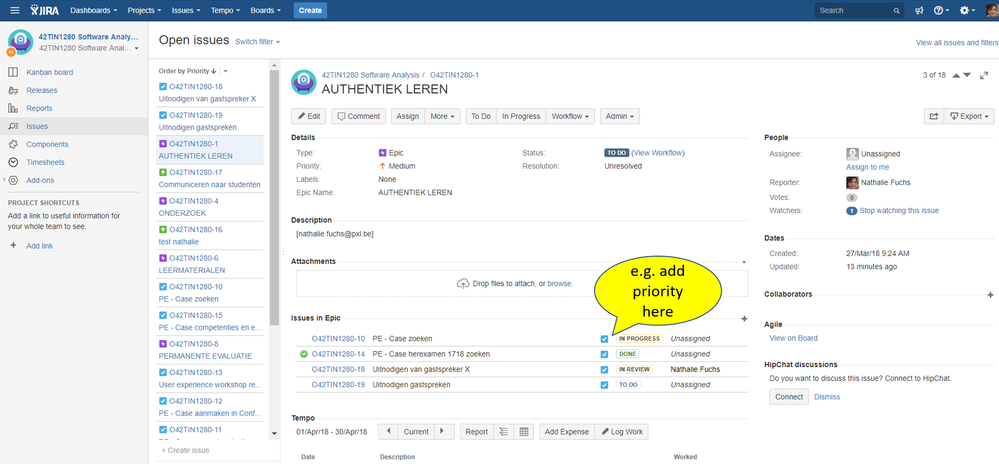Open View all issues and filters
Screen dimensions: 999x464
957,43
